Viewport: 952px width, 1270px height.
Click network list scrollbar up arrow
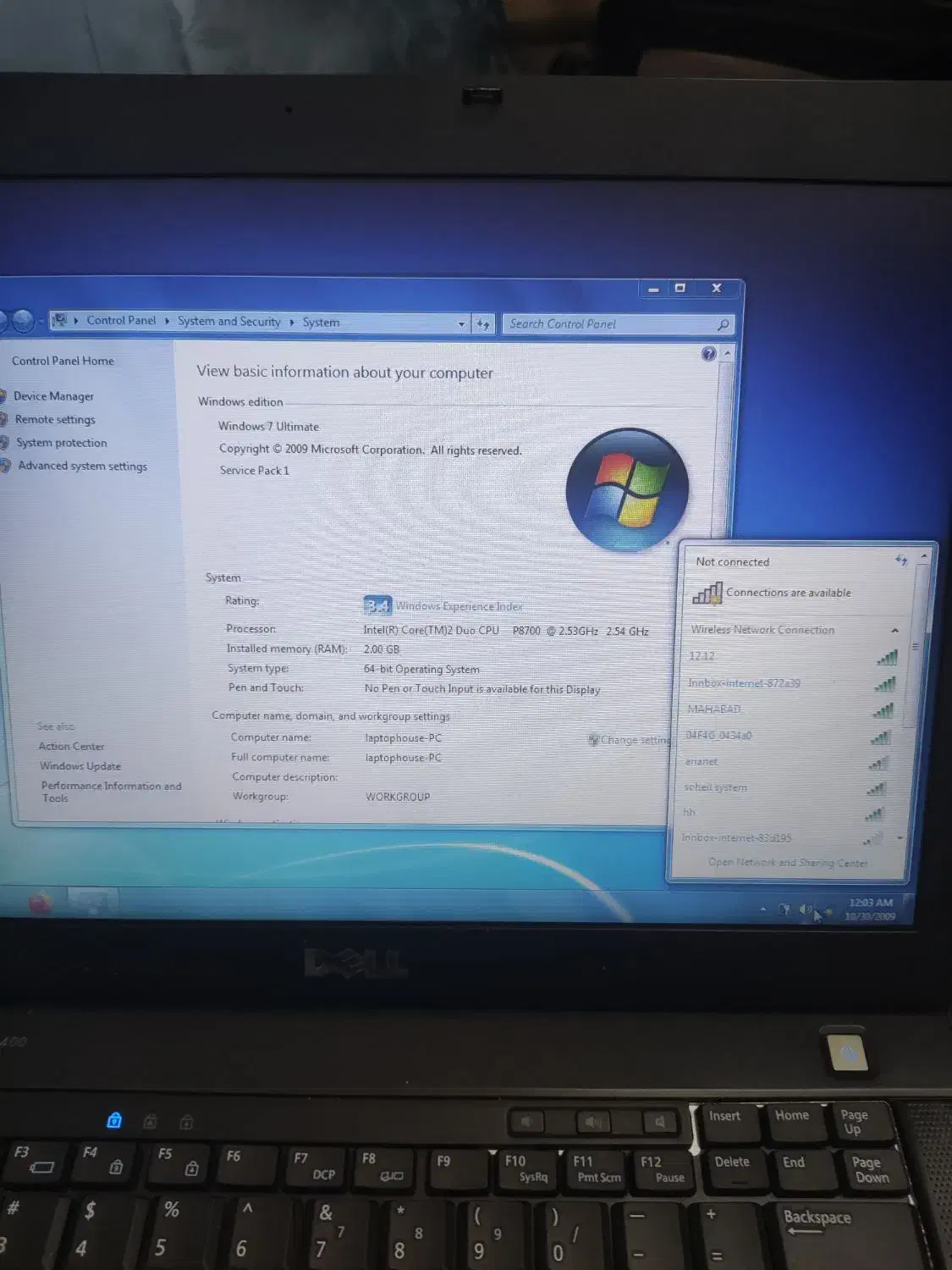tap(924, 556)
